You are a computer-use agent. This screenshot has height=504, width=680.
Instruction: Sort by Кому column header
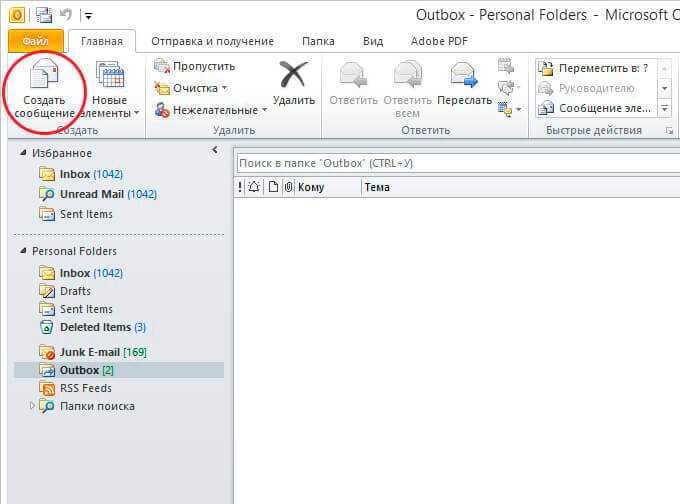tap(327, 187)
